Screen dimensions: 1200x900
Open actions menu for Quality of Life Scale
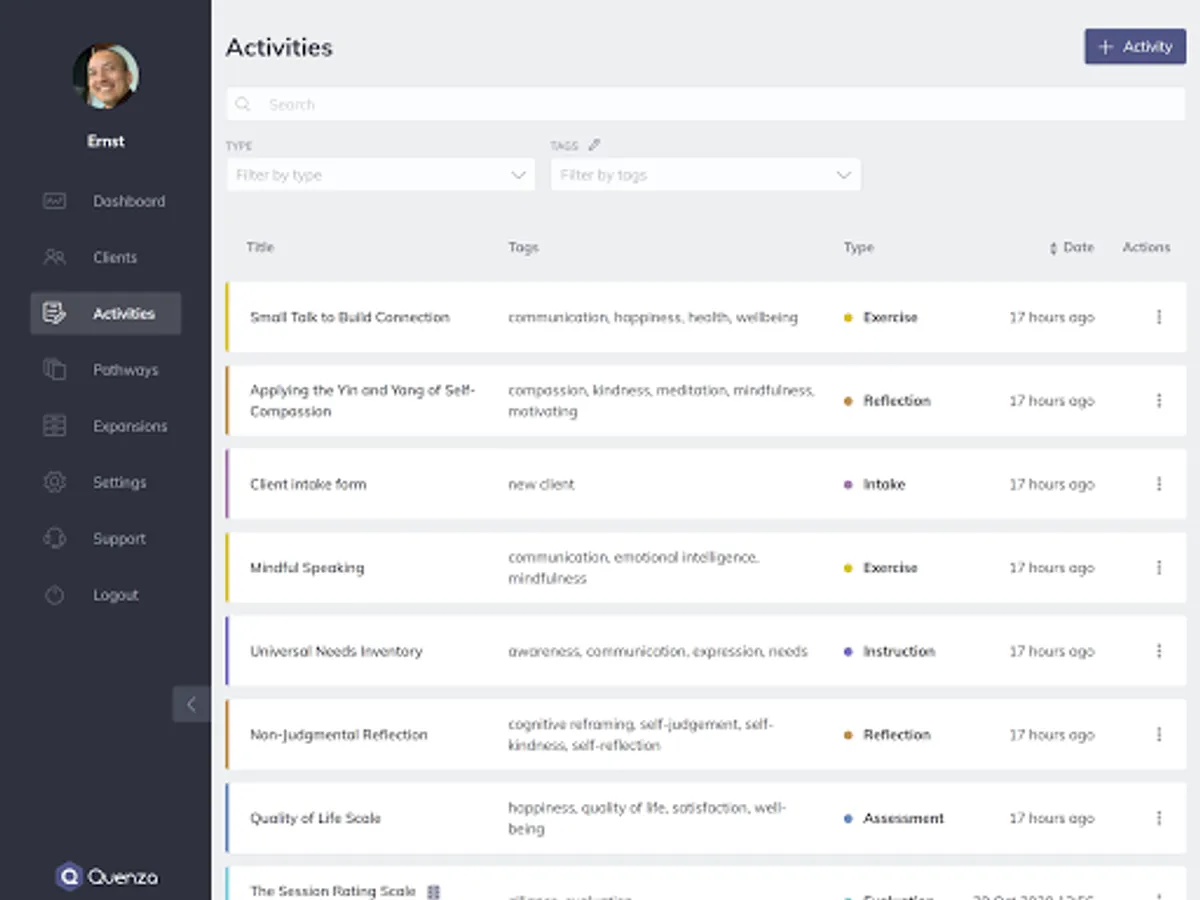click(1159, 818)
